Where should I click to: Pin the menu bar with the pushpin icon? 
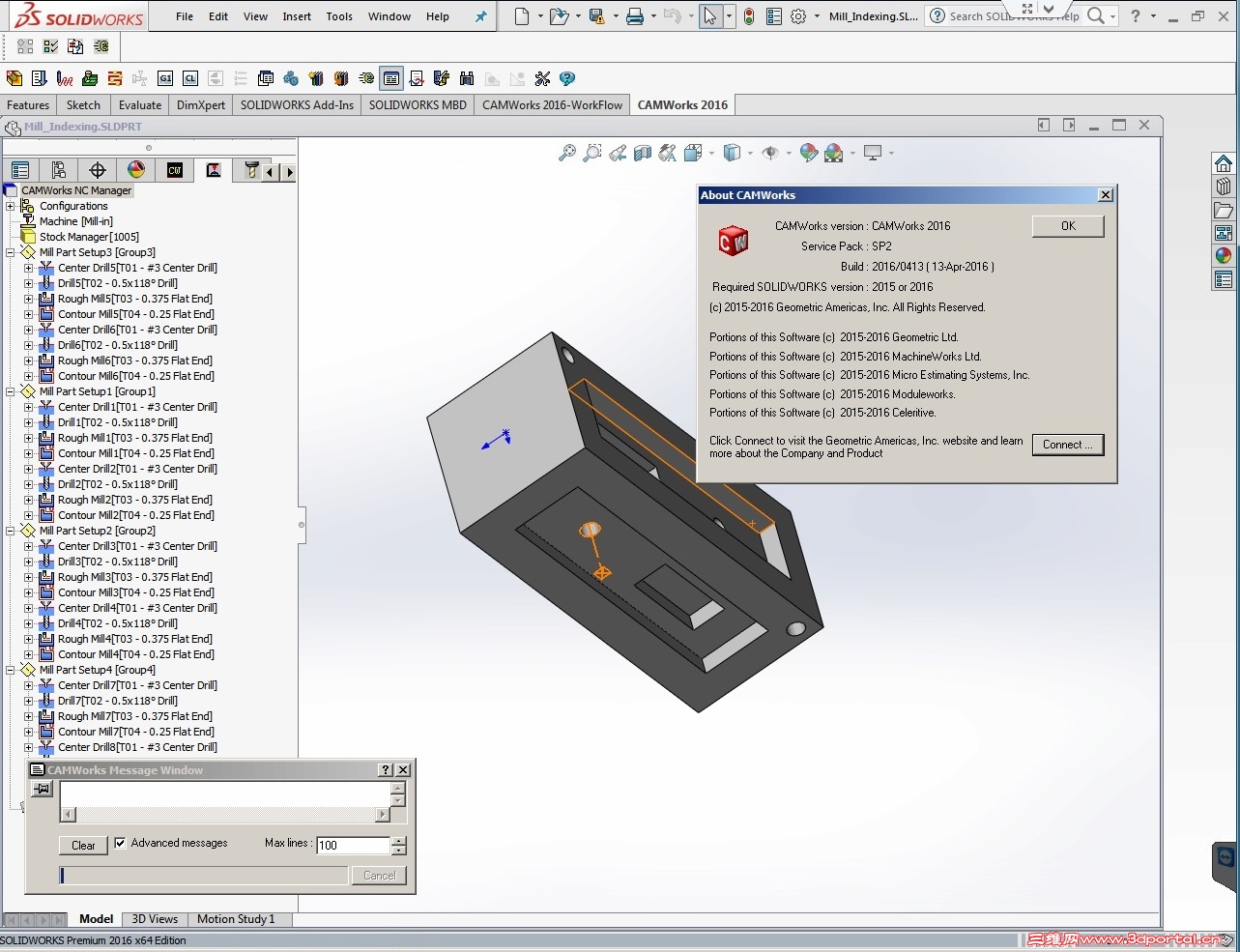click(480, 16)
